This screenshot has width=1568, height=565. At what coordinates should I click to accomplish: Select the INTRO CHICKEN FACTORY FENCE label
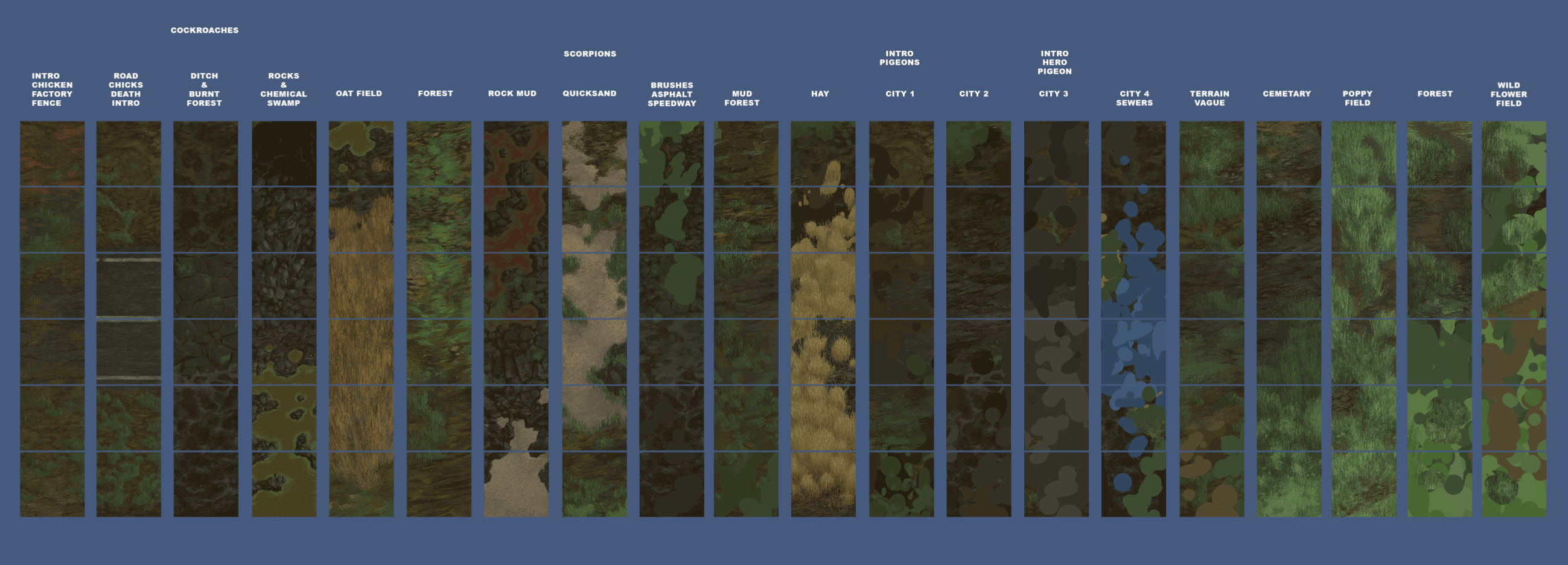coord(53,89)
